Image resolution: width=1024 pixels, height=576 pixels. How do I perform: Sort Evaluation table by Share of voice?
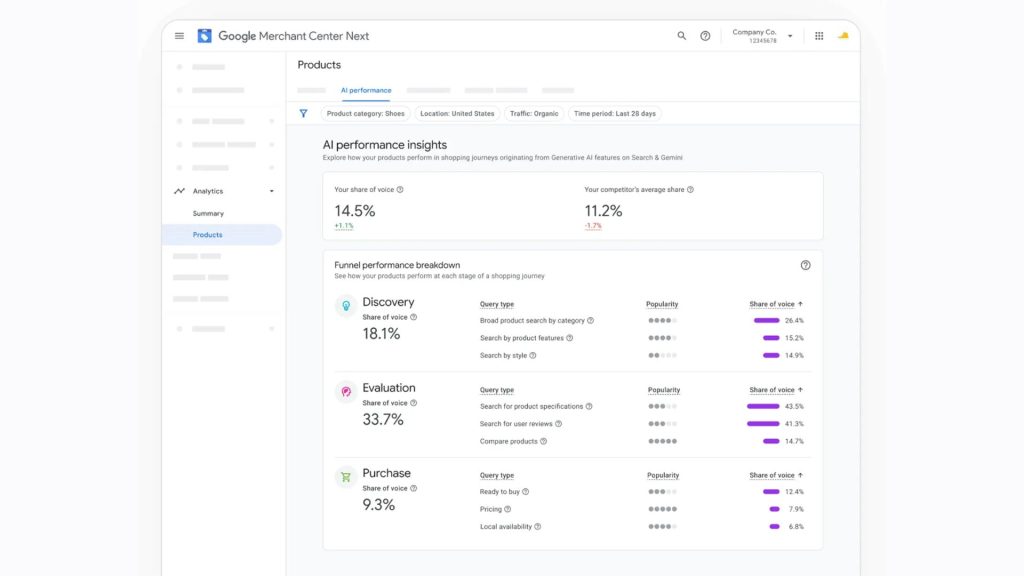tap(776, 390)
